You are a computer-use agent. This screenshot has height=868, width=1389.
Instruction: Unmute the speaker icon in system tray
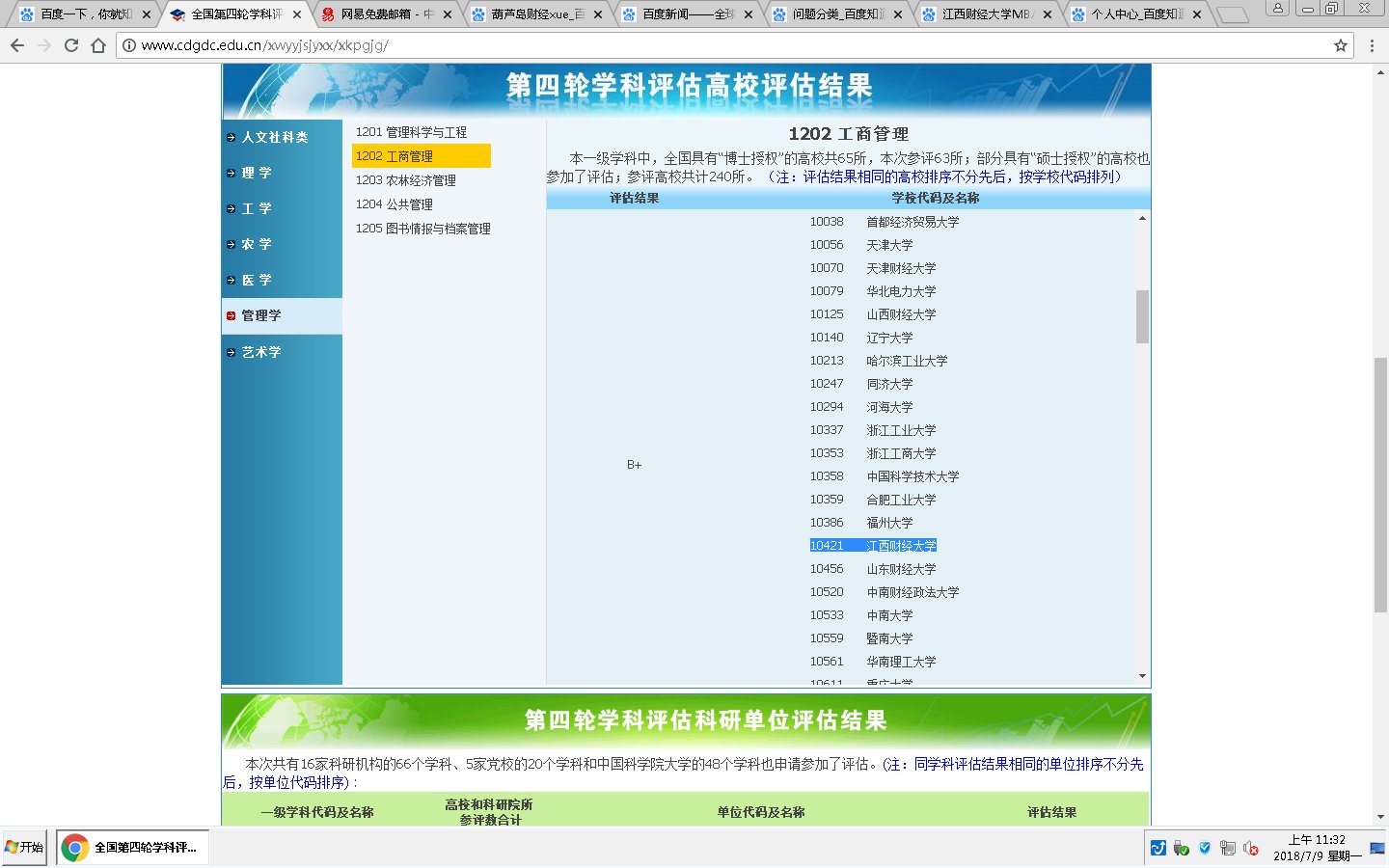1252,847
